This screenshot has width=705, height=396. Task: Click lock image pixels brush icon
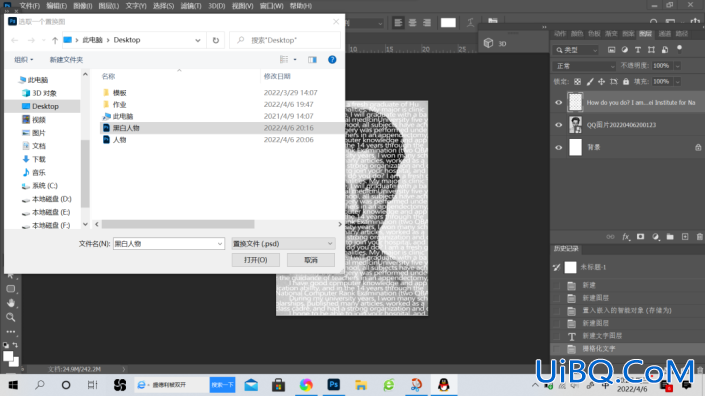click(x=590, y=82)
